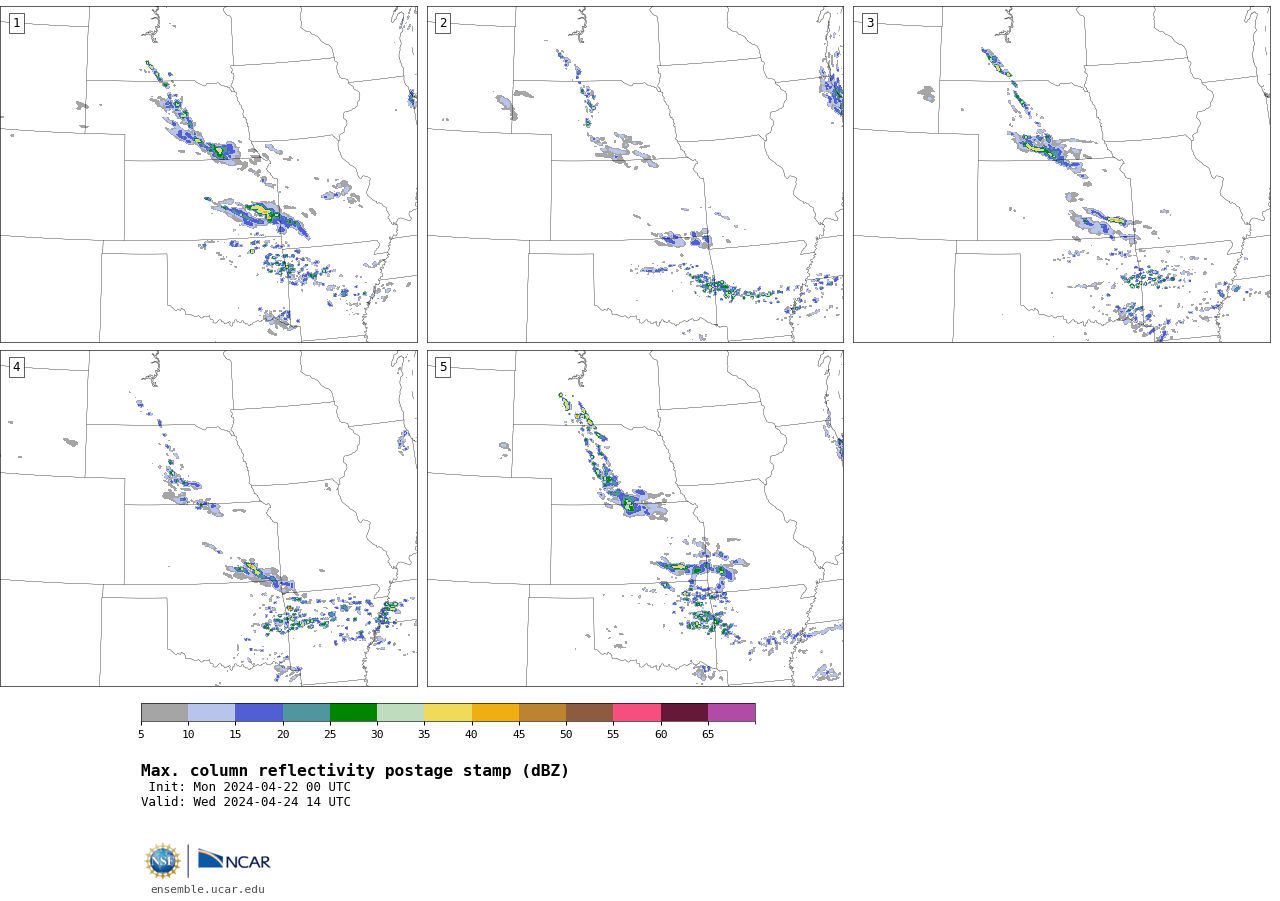Viewport: 1280px width, 901px height.
Task: Open the ensemble.ucar.edu link
Action: click(208, 890)
